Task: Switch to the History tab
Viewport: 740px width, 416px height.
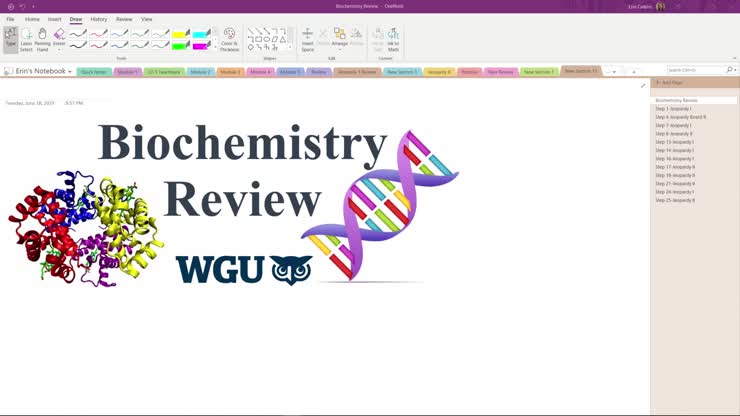Action: tap(99, 19)
